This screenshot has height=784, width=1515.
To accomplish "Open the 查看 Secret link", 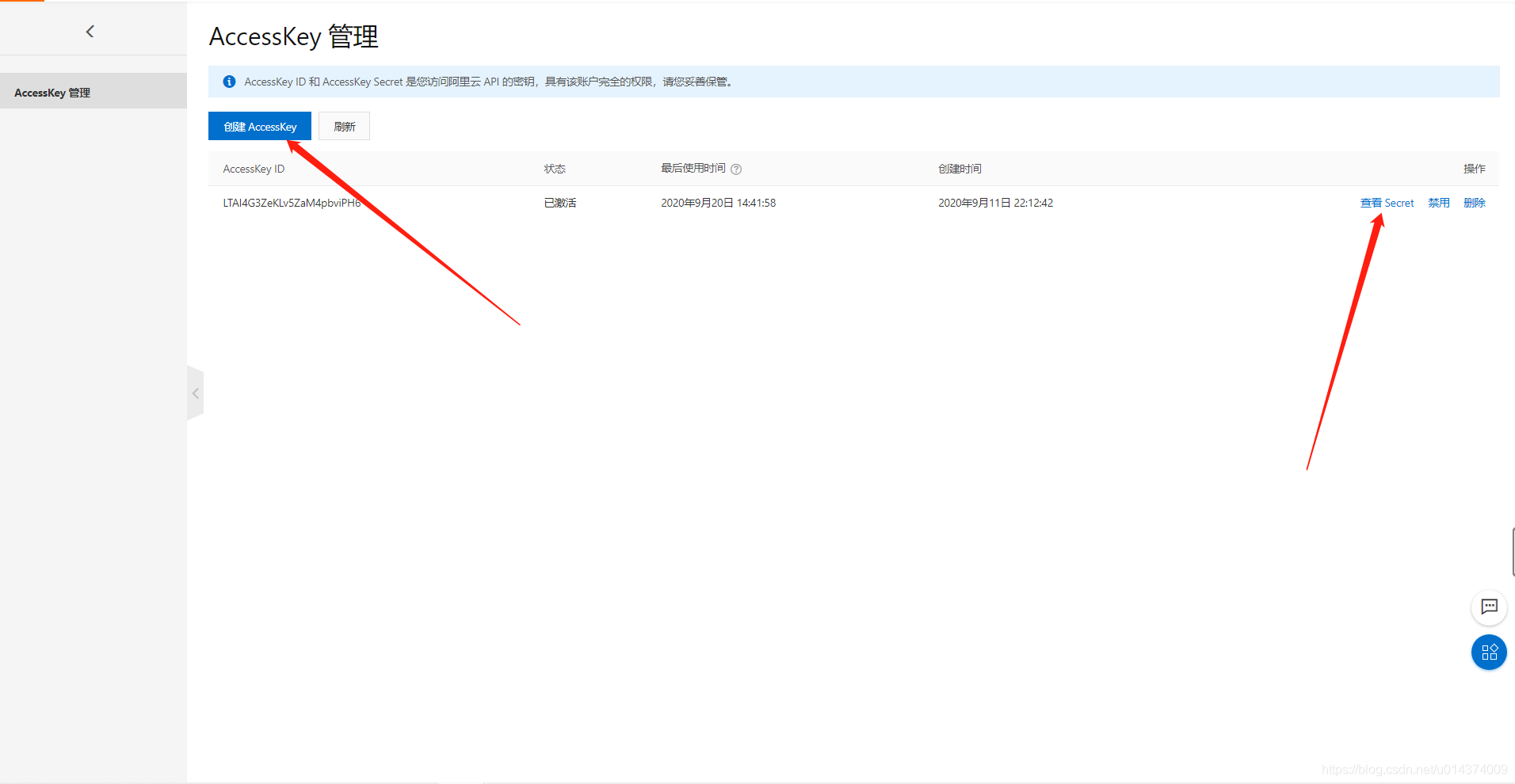I will 1387,203.
